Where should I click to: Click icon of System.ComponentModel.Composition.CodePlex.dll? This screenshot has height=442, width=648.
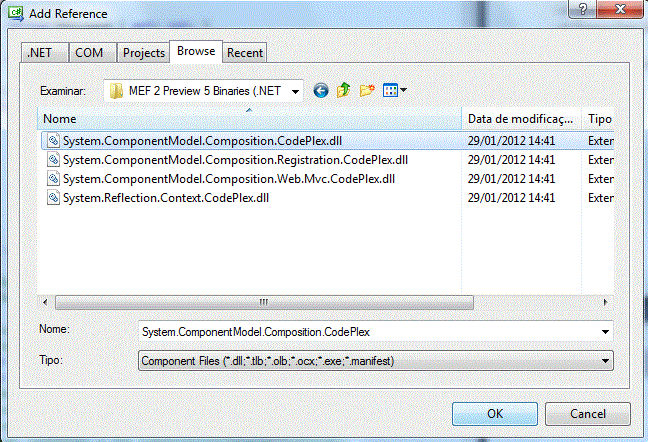(x=53, y=141)
